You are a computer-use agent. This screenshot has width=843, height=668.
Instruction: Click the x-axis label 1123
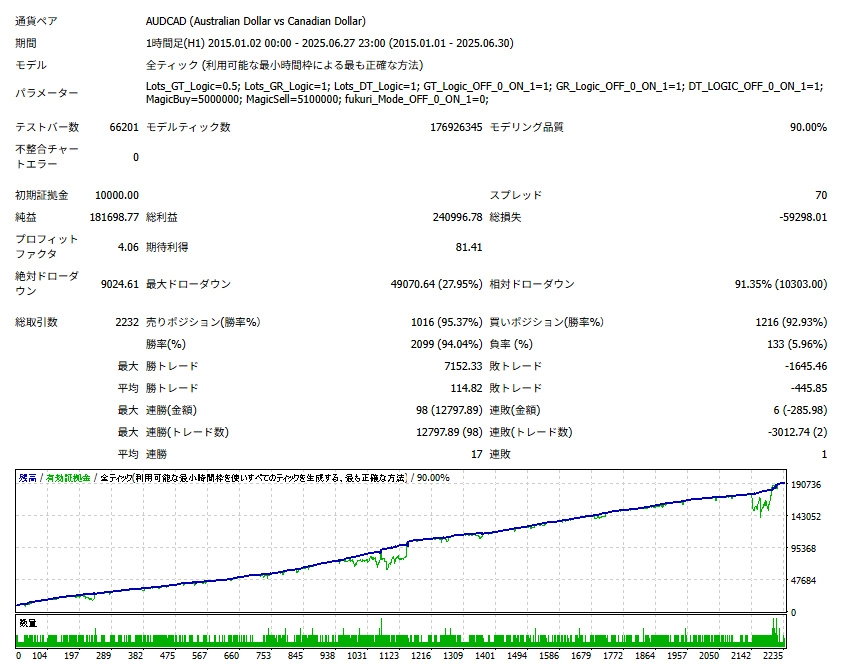389,656
